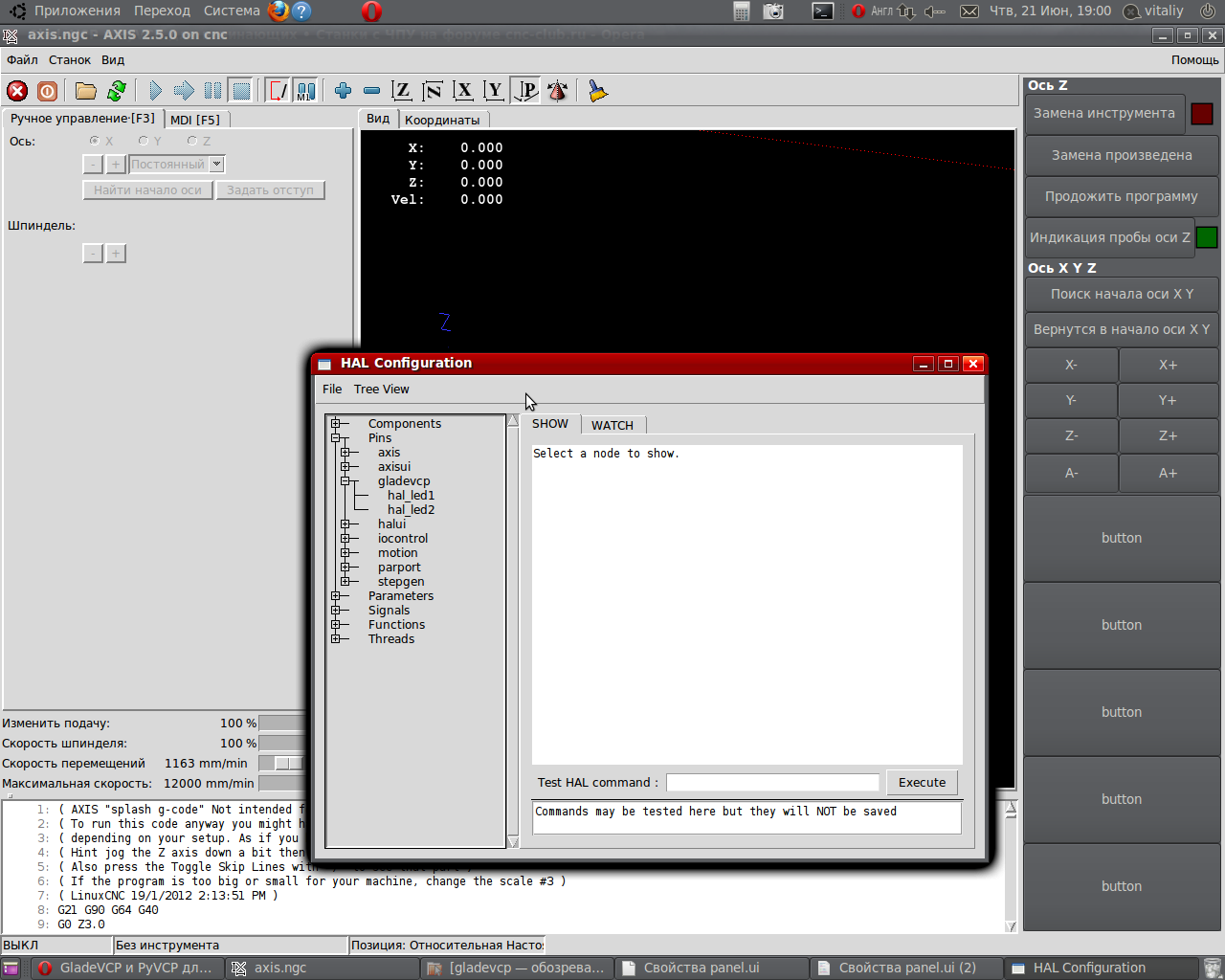This screenshot has height=980, width=1225.
Task: Toggle the machine power icon
Action: coord(47,91)
